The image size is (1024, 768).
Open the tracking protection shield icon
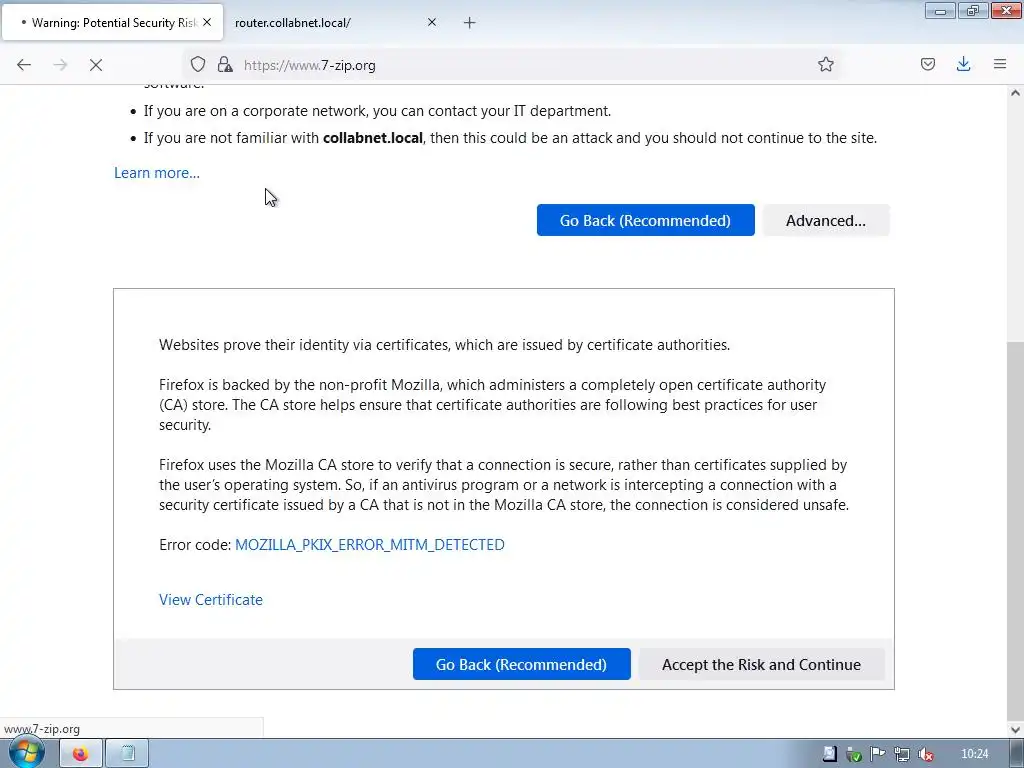(x=198, y=64)
